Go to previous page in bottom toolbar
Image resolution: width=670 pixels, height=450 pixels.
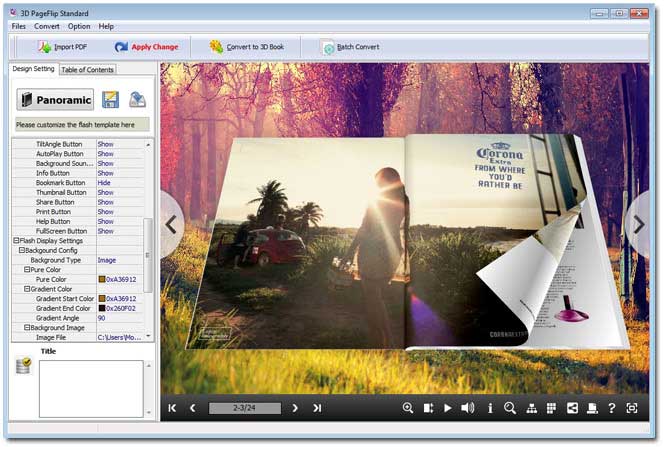pos(193,408)
